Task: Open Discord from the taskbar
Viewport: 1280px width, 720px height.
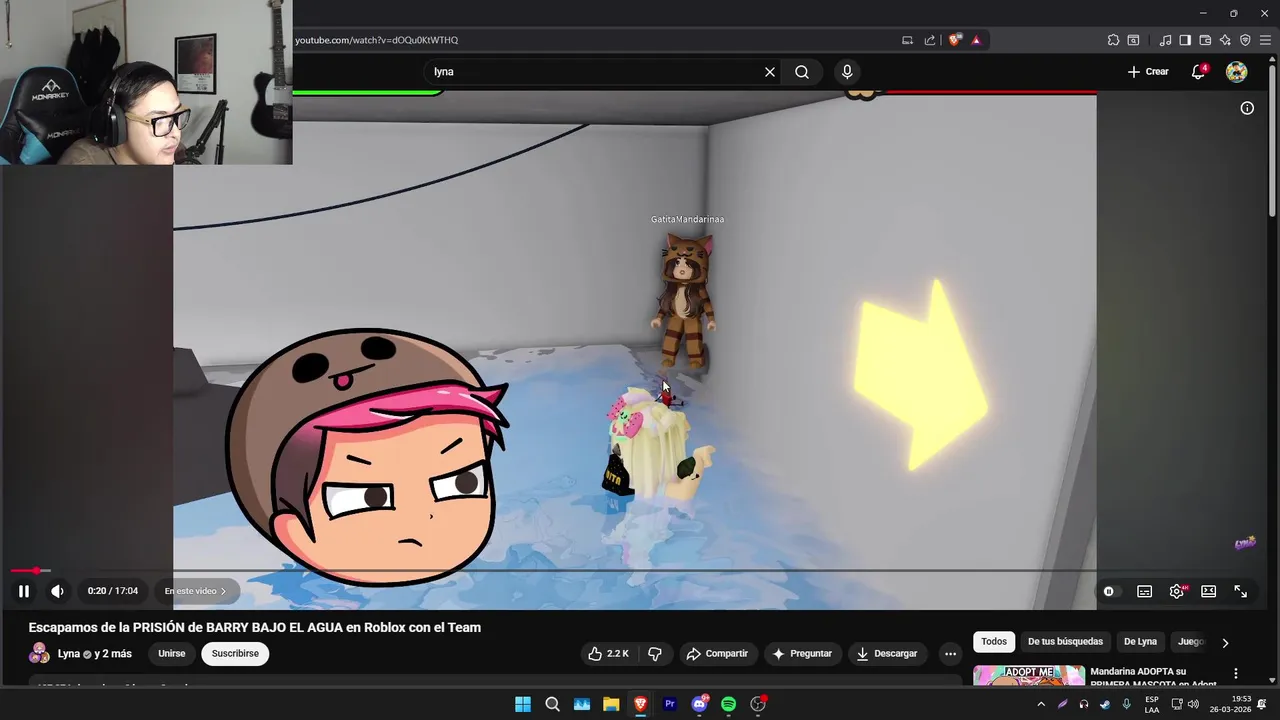Action: tap(699, 704)
